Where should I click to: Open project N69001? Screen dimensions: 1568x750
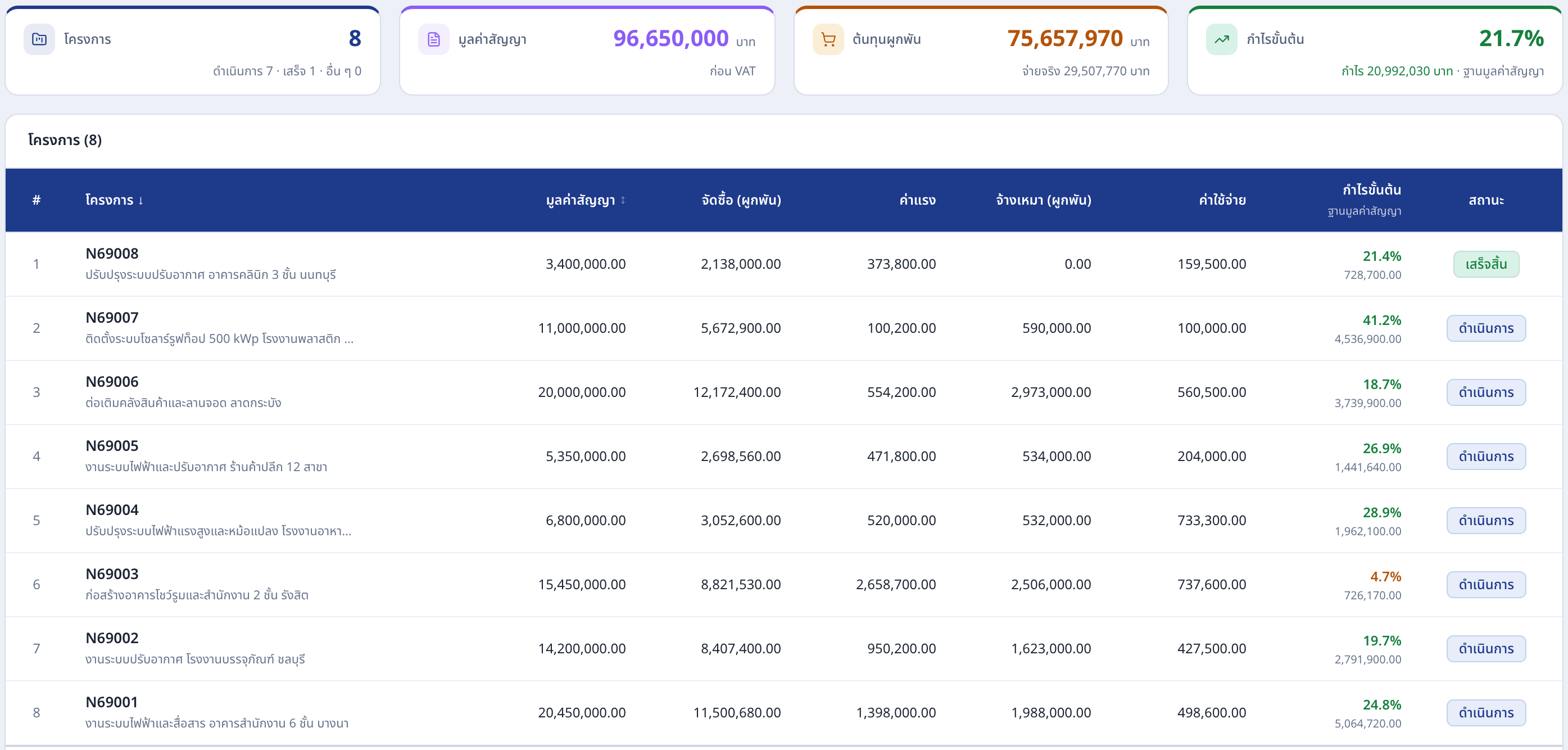tap(112, 702)
